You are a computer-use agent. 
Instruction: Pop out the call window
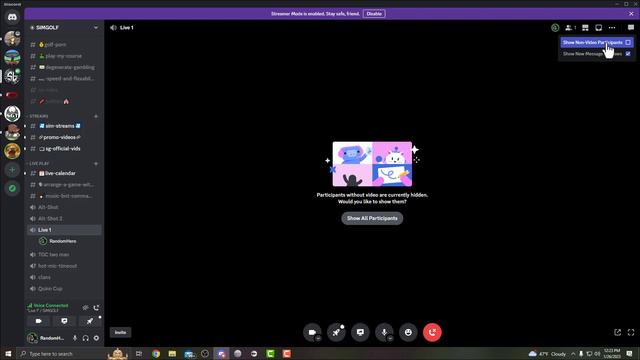(x=618, y=332)
